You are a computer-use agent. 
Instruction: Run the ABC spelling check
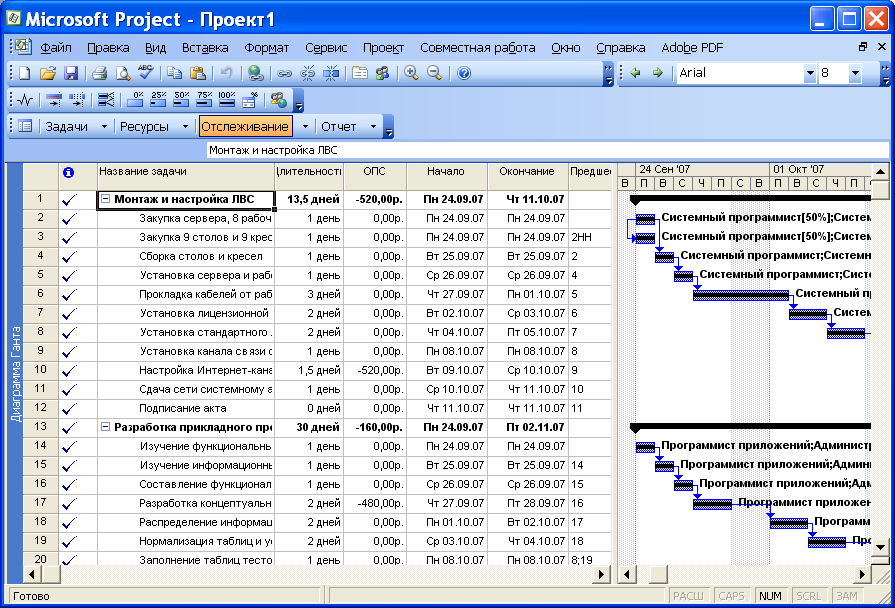pyautogui.click(x=145, y=72)
